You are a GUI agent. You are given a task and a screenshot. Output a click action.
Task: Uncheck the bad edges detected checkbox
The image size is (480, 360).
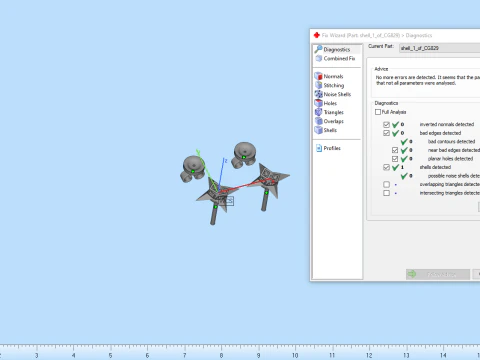click(x=386, y=133)
